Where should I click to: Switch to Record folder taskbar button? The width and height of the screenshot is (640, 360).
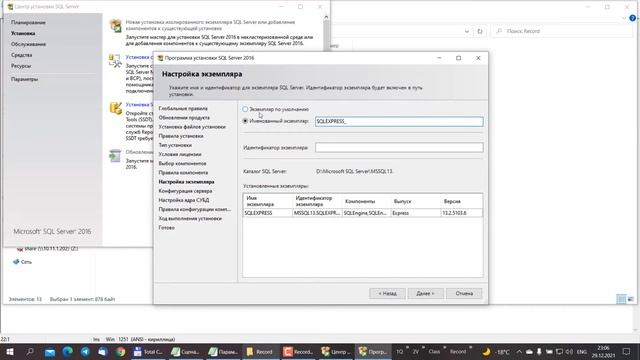click(x=260, y=351)
